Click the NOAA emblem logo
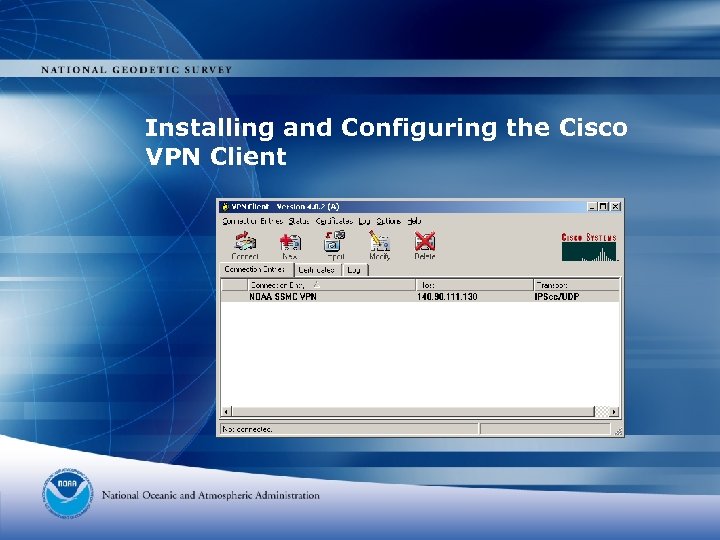The height and width of the screenshot is (540, 720). pyautogui.click(x=68, y=494)
